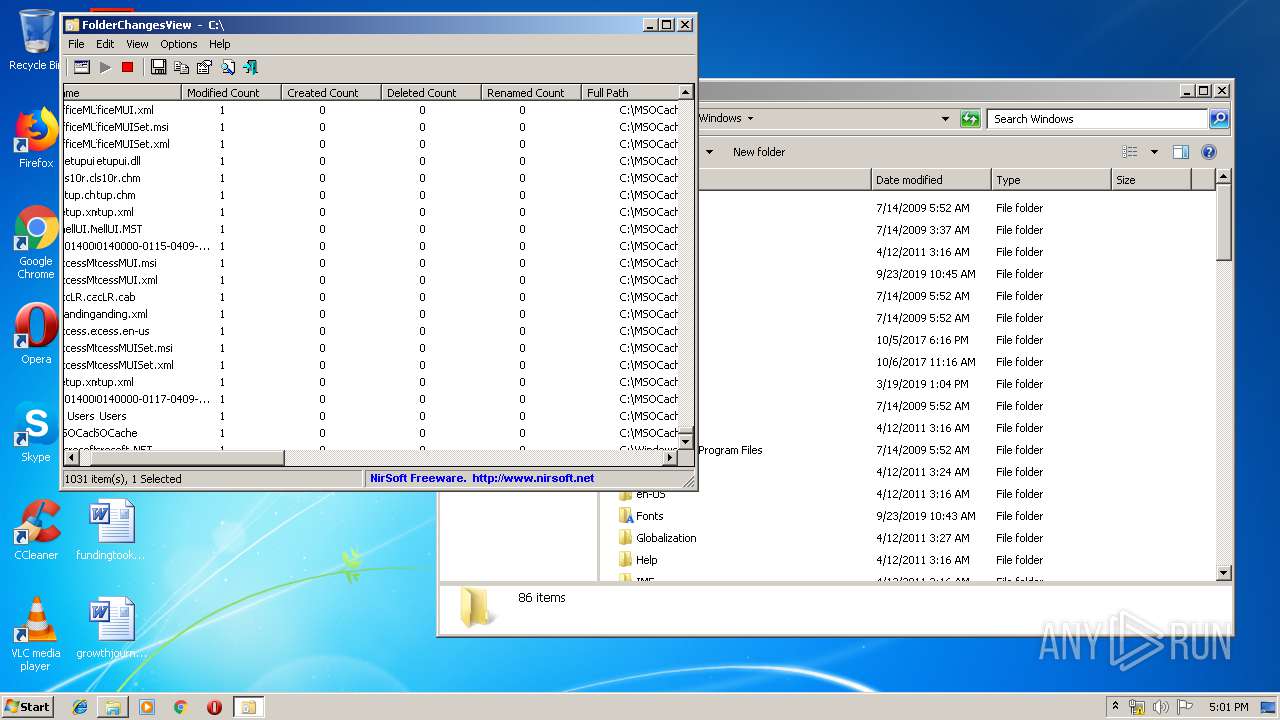Screen dimensions: 1280x720
Task: Start monitoring with the play icon
Action: tap(105, 67)
